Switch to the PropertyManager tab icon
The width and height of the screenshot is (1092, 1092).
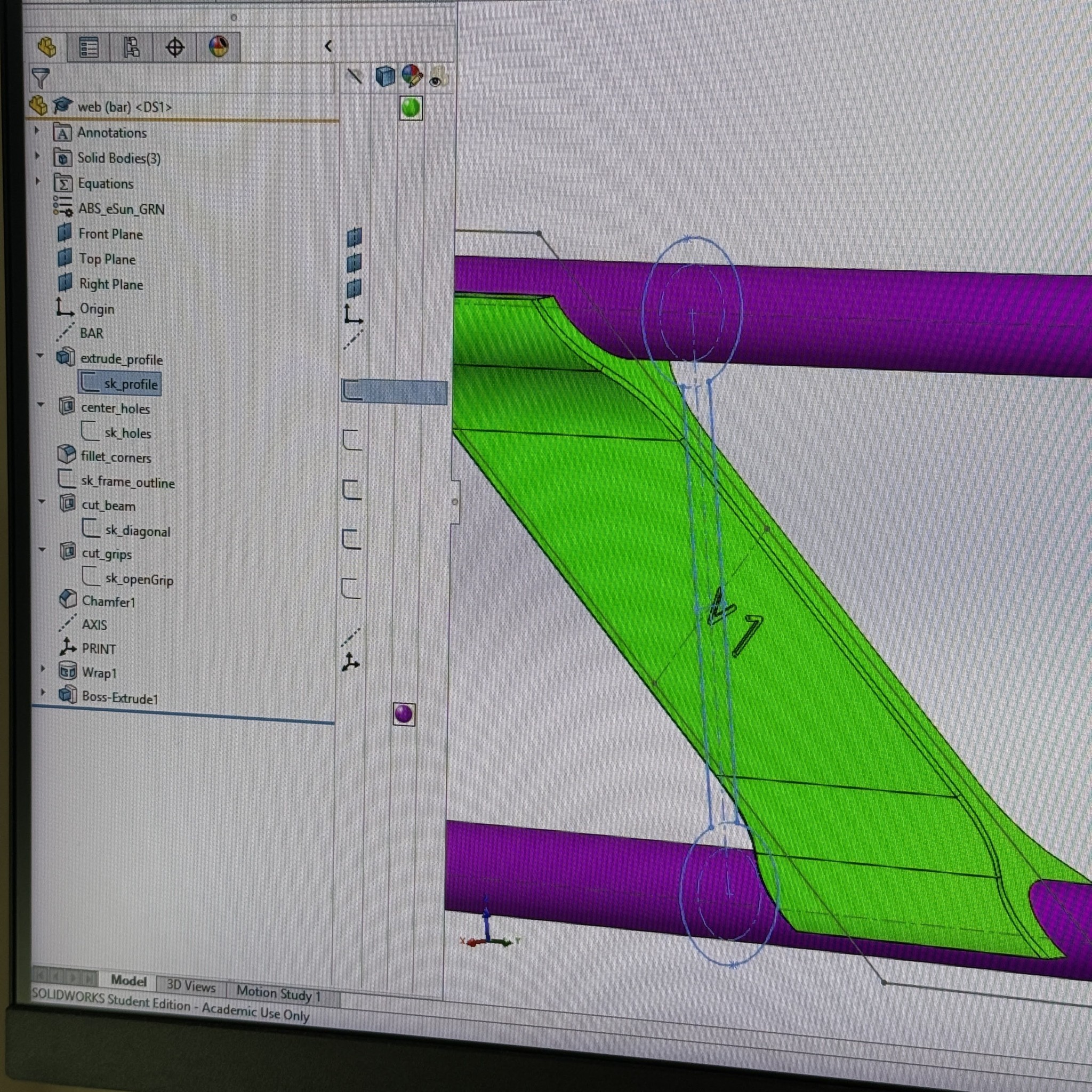[89, 48]
